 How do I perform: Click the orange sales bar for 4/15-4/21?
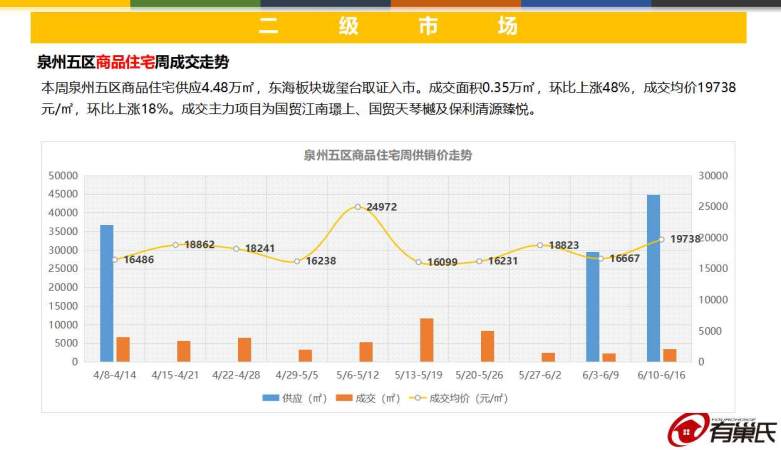pyautogui.click(x=184, y=351)
